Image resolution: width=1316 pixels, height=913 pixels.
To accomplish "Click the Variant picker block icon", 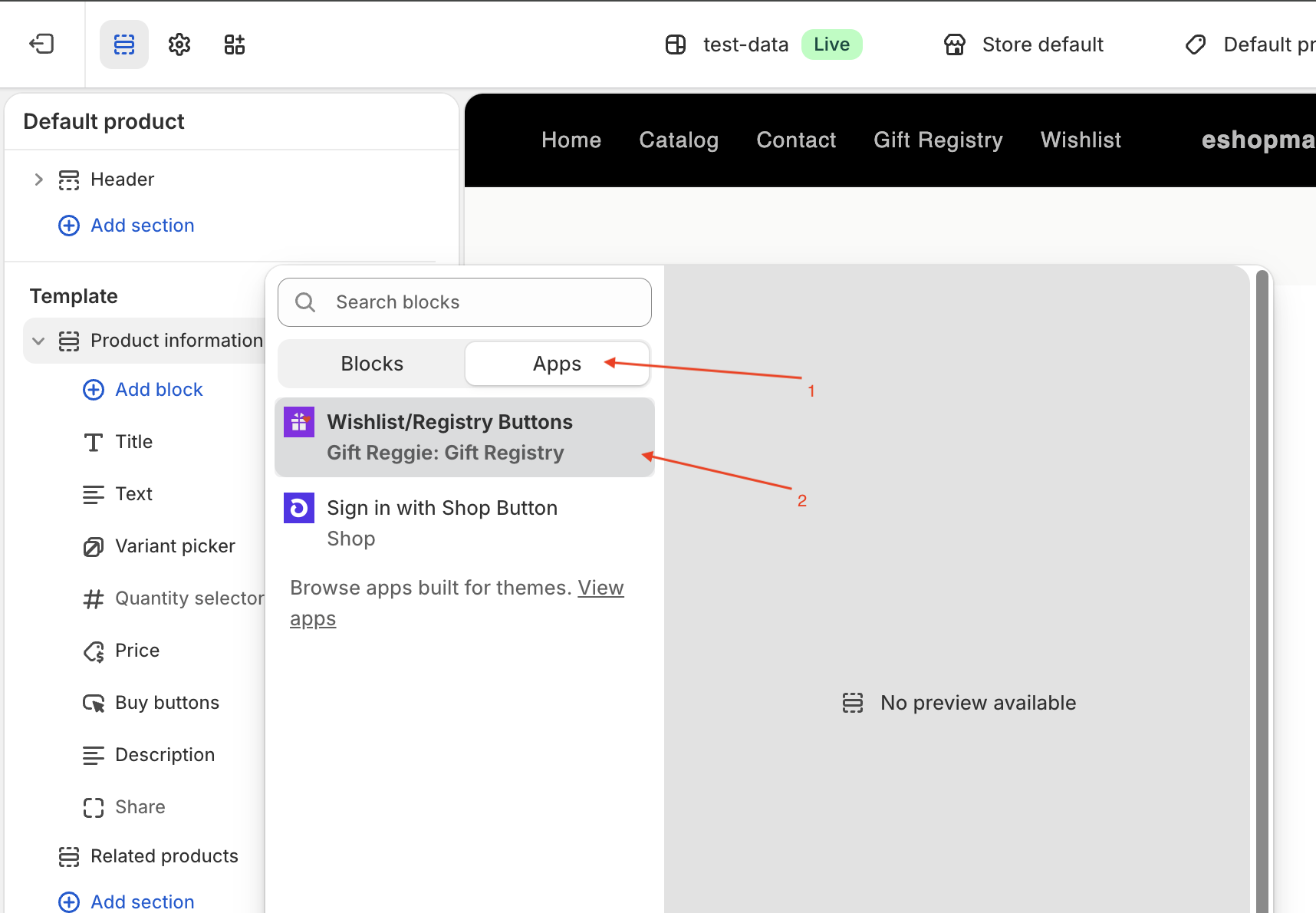I will [94, 546].
